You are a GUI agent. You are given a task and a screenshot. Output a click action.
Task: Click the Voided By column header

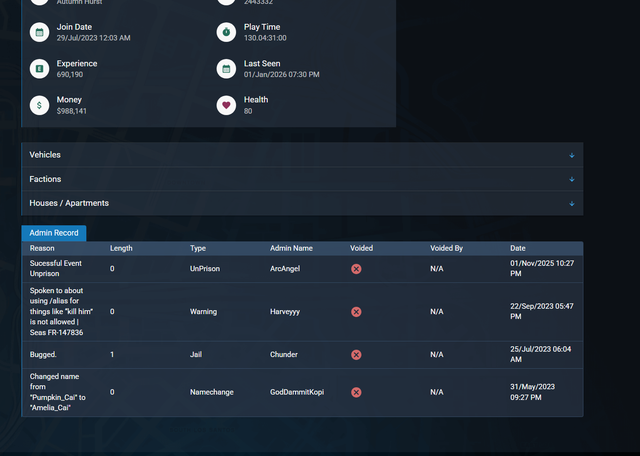click(x=447, y=248)
